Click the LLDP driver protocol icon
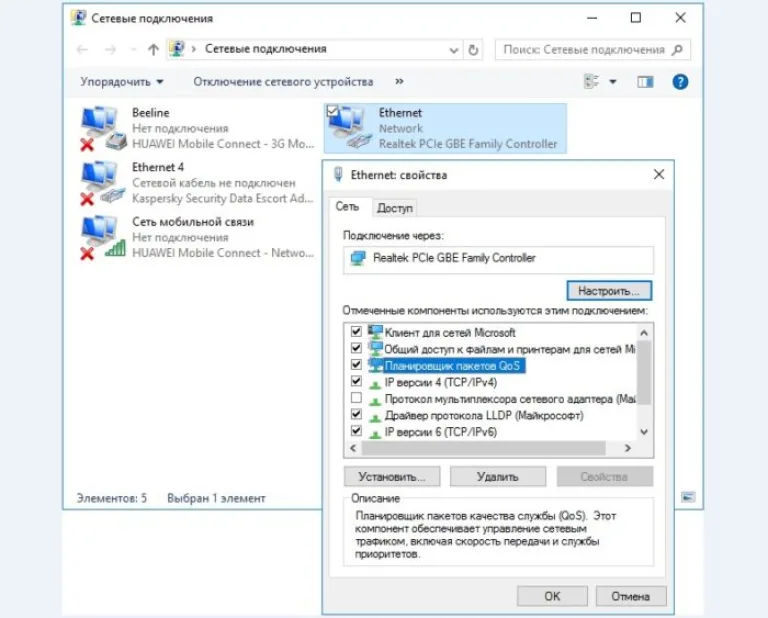 (375, 416)
